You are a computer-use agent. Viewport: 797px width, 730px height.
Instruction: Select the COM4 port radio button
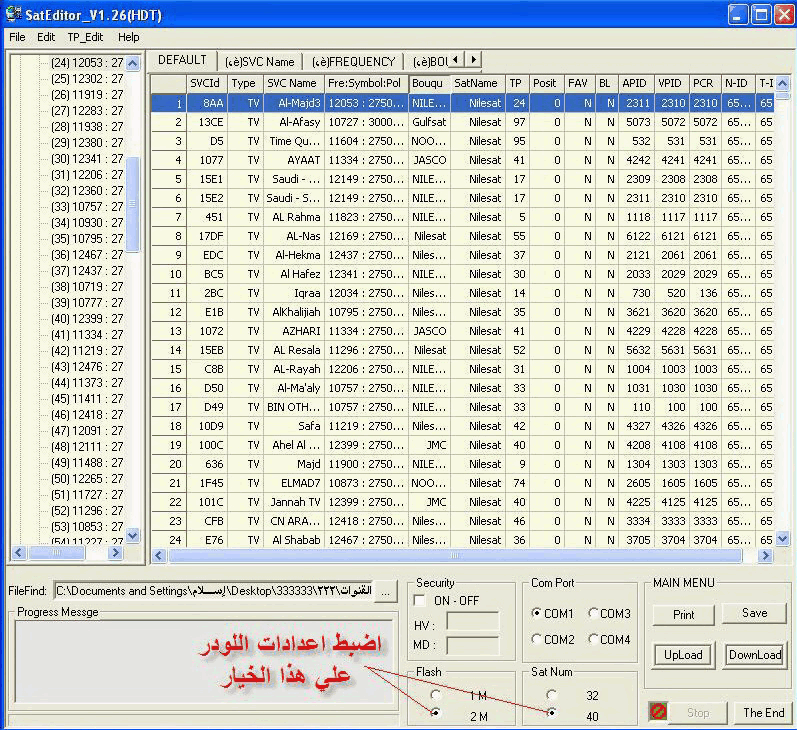pyautogui.click(x=593, y=638)
